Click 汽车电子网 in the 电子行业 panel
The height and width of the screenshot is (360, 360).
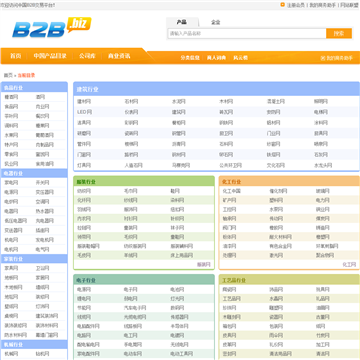135,308
